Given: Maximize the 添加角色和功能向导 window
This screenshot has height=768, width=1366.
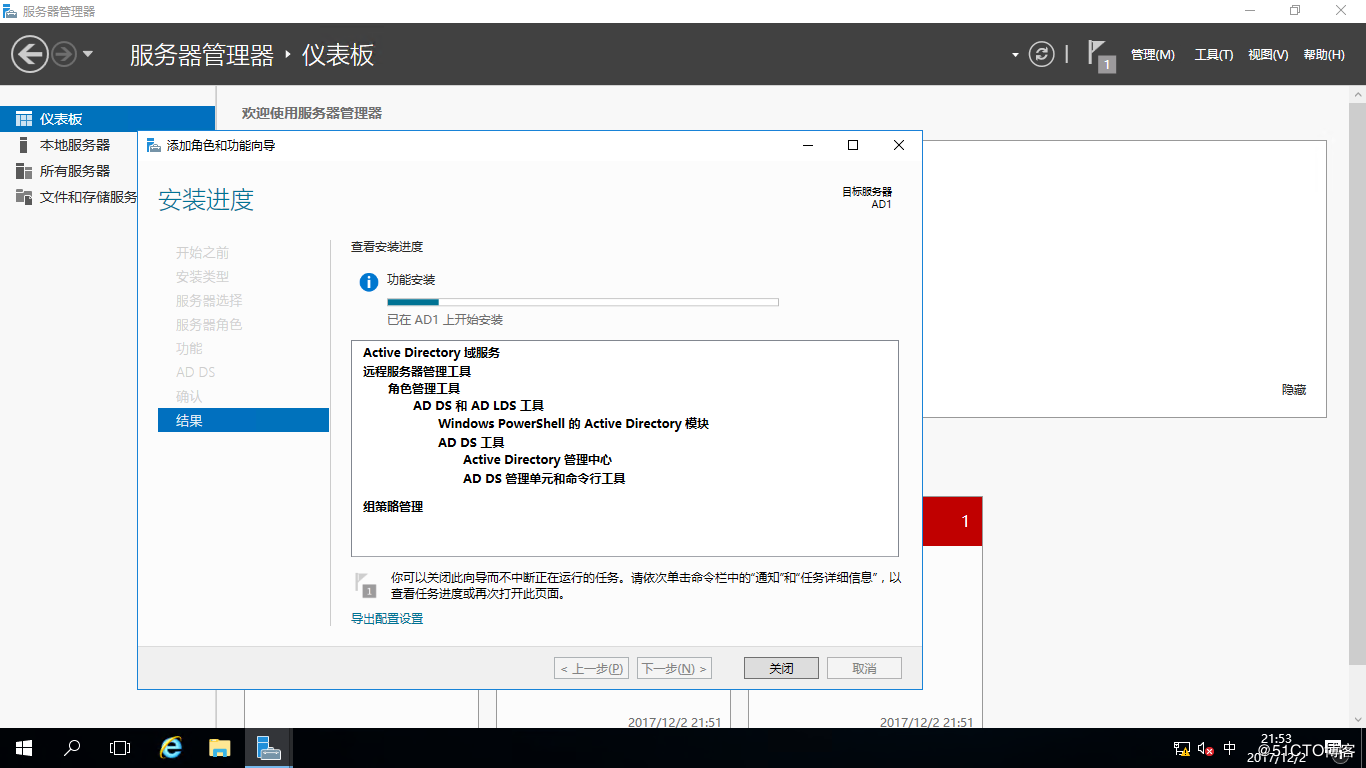Looking at the screenshot, I should (x=853, y=145).
